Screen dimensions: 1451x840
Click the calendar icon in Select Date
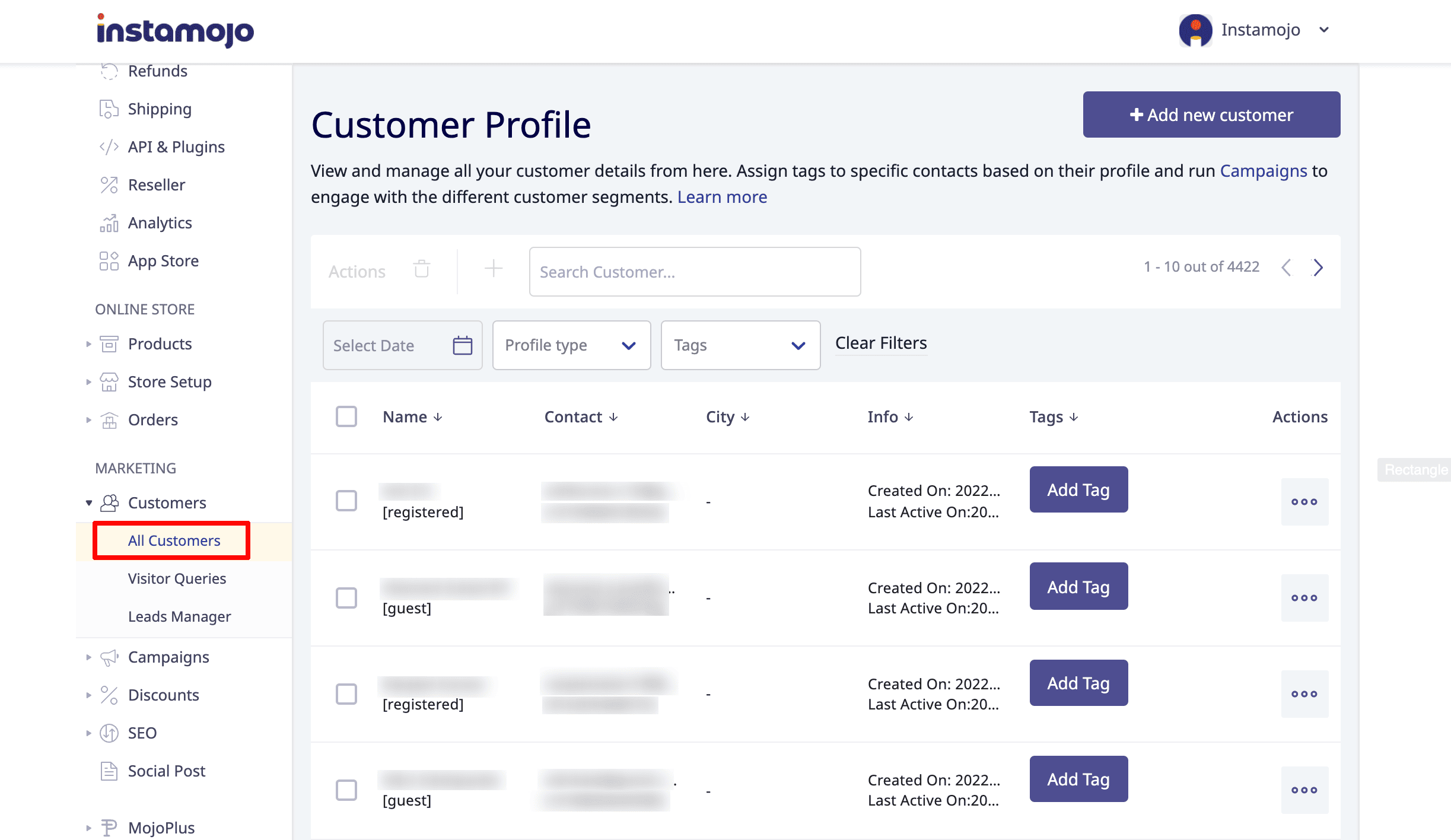463,345
